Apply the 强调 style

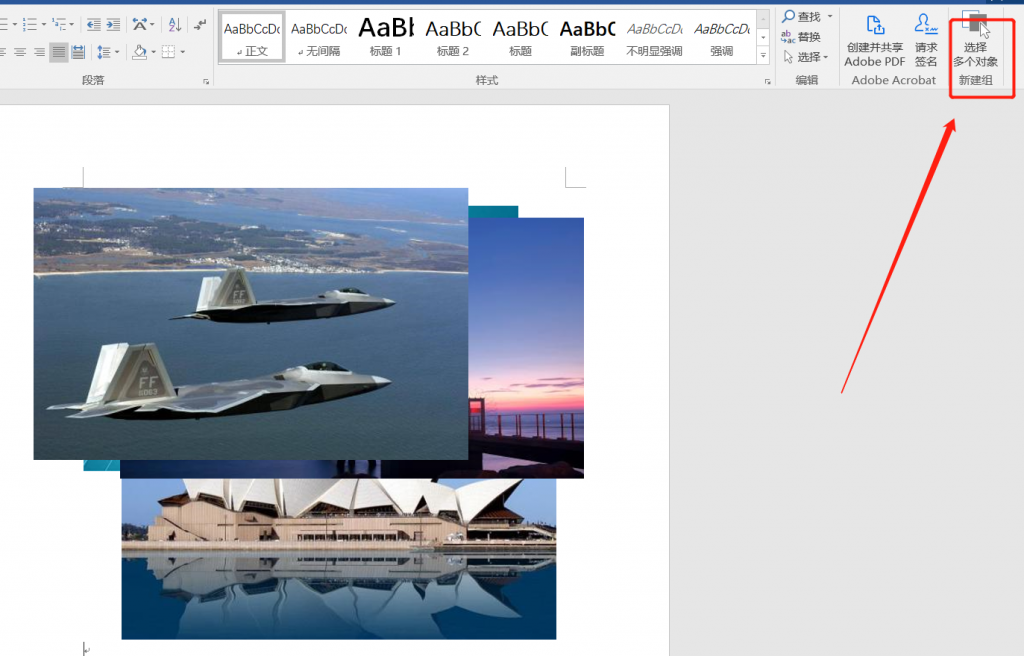click(722, 37)
